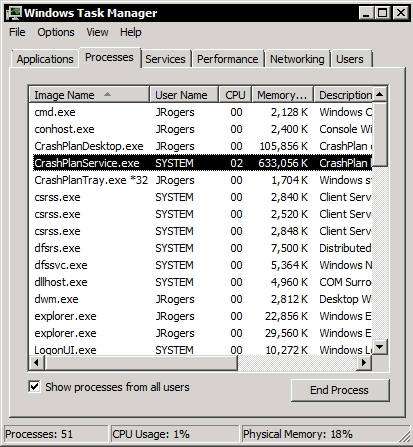The image size is (413, 447).
Task: Click the horizontal scrollbar thumb
Action: pyautogui.click(x=141, y=362)
